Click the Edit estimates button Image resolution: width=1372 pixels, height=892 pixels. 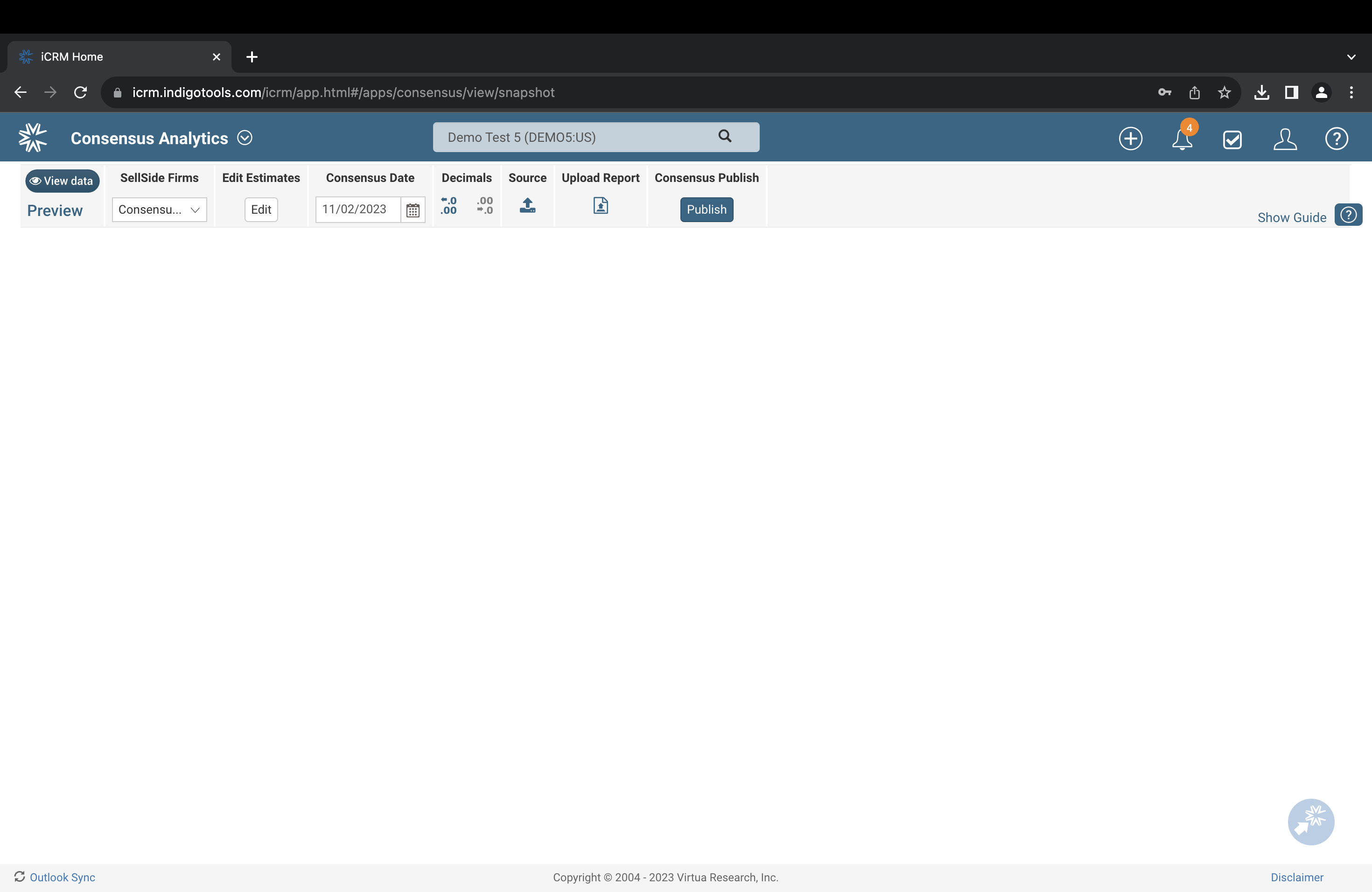[x=261, y=210]
